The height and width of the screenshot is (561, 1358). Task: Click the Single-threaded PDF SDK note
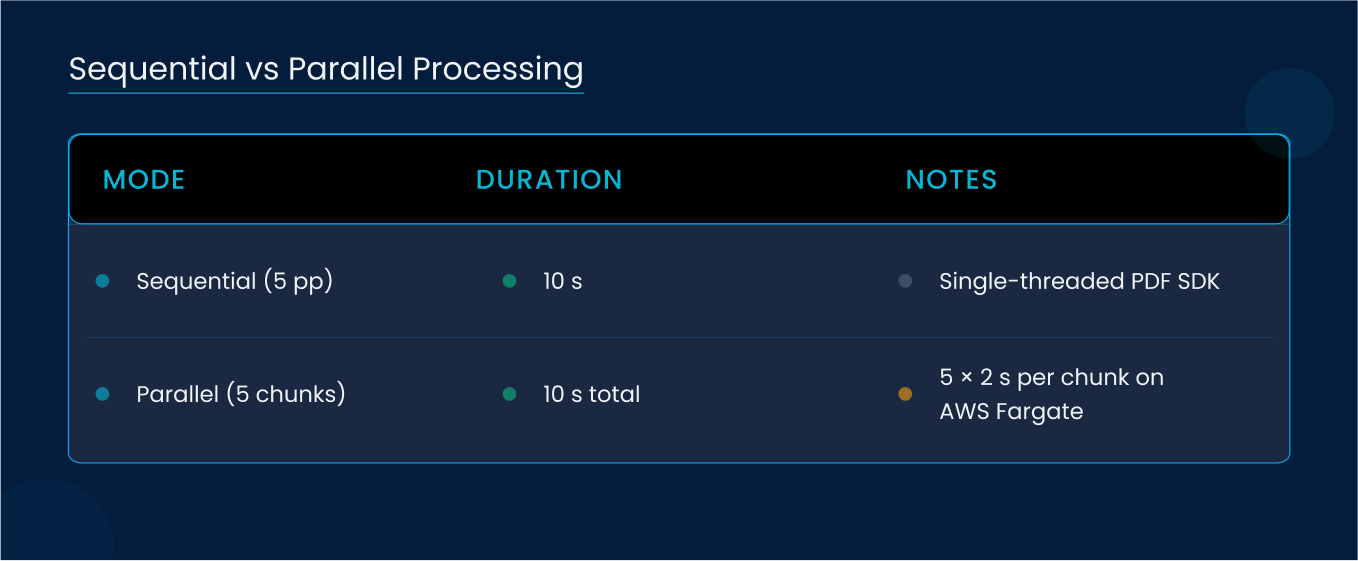(1079, 282)
